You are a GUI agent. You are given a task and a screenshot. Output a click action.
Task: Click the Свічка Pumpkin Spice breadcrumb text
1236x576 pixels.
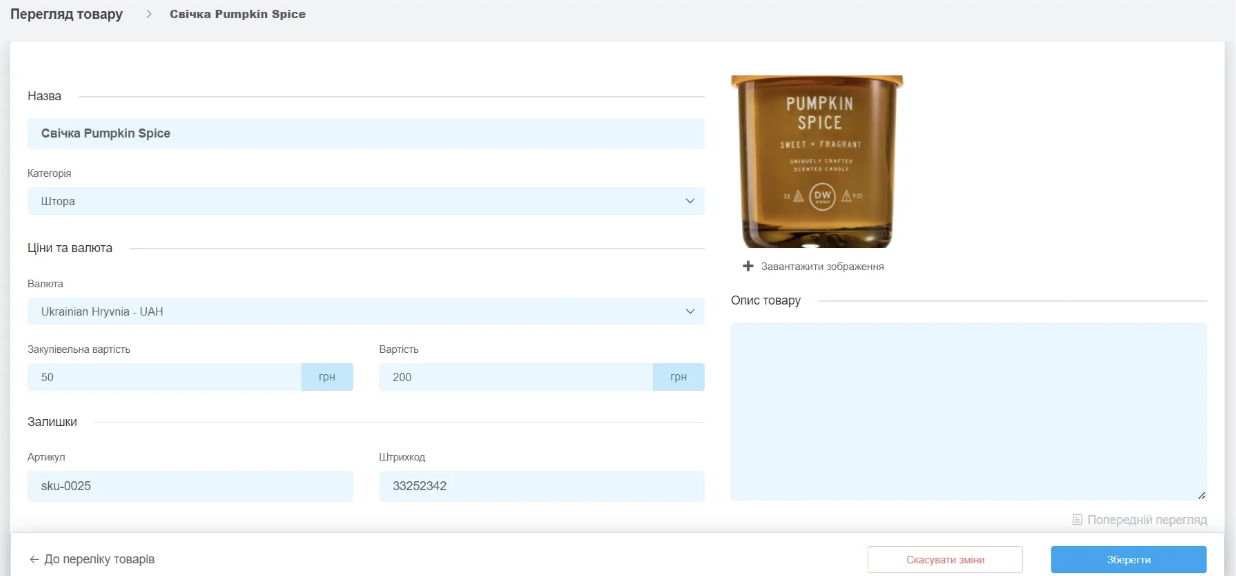coord(238,15)
